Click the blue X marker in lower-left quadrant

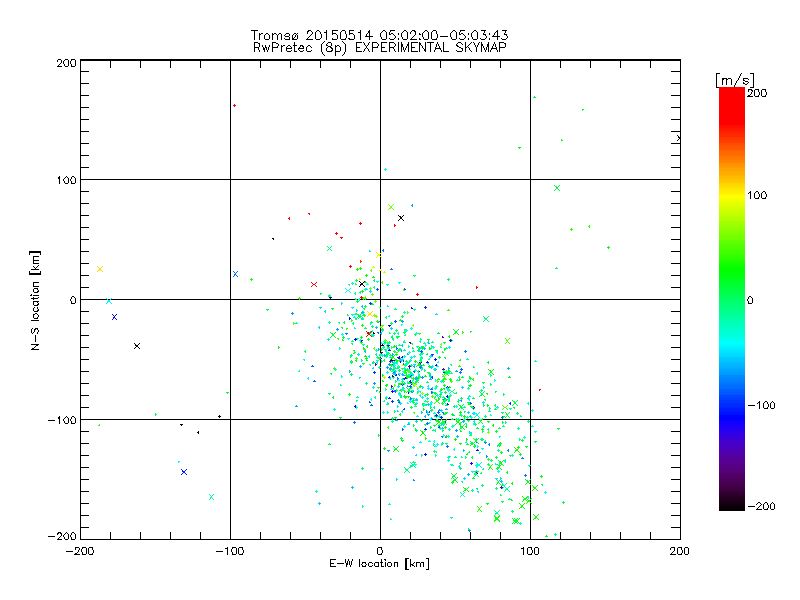coord(184,472)
